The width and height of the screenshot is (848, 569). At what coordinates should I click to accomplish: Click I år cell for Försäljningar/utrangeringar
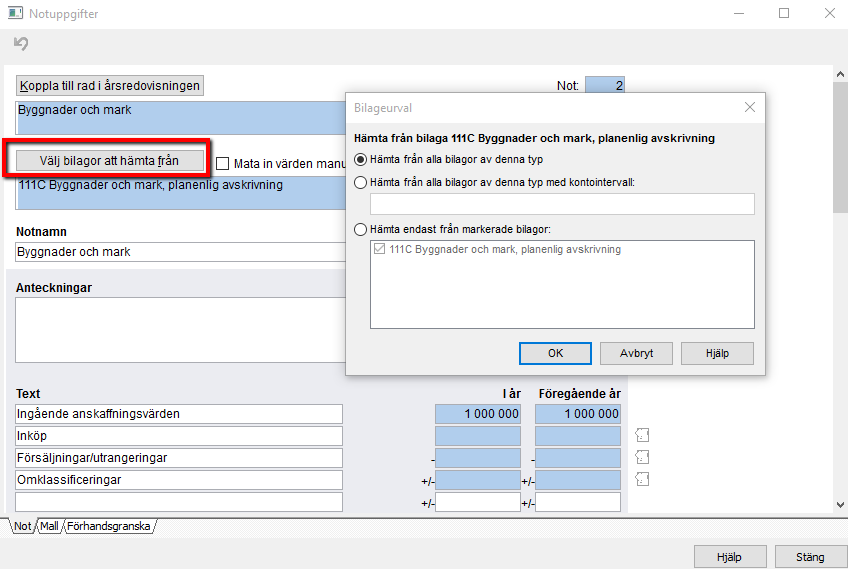(478, 458)
